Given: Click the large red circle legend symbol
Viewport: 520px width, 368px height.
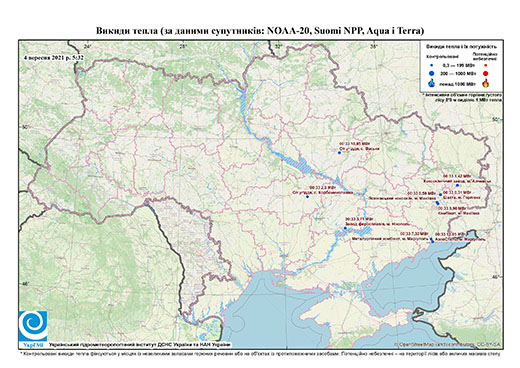Looking at the screenshot, I should (x=486, y=73).
